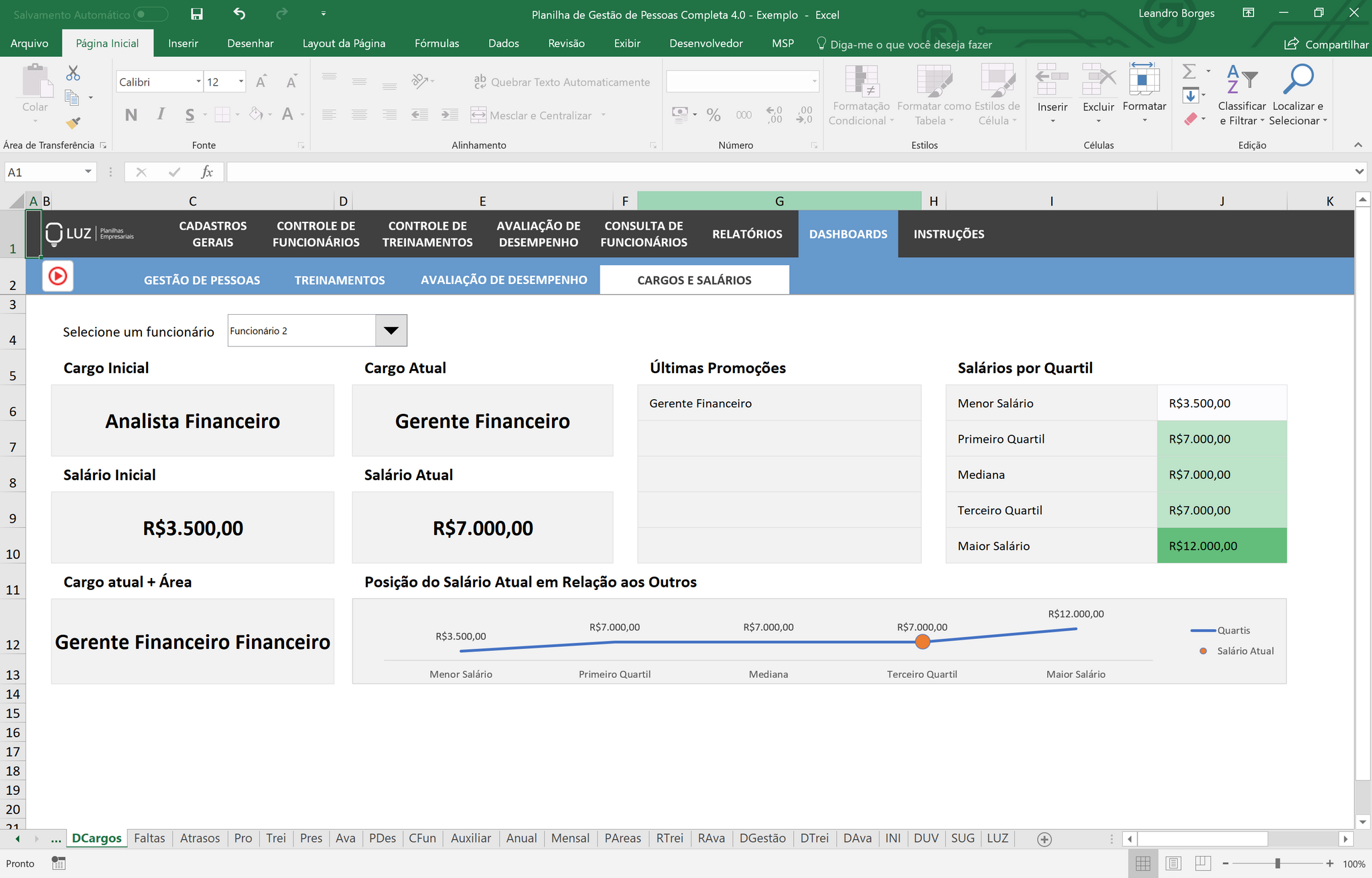Toggle Underline (S) formatting
The image size is (1372, 878).
tap(190, 115)
